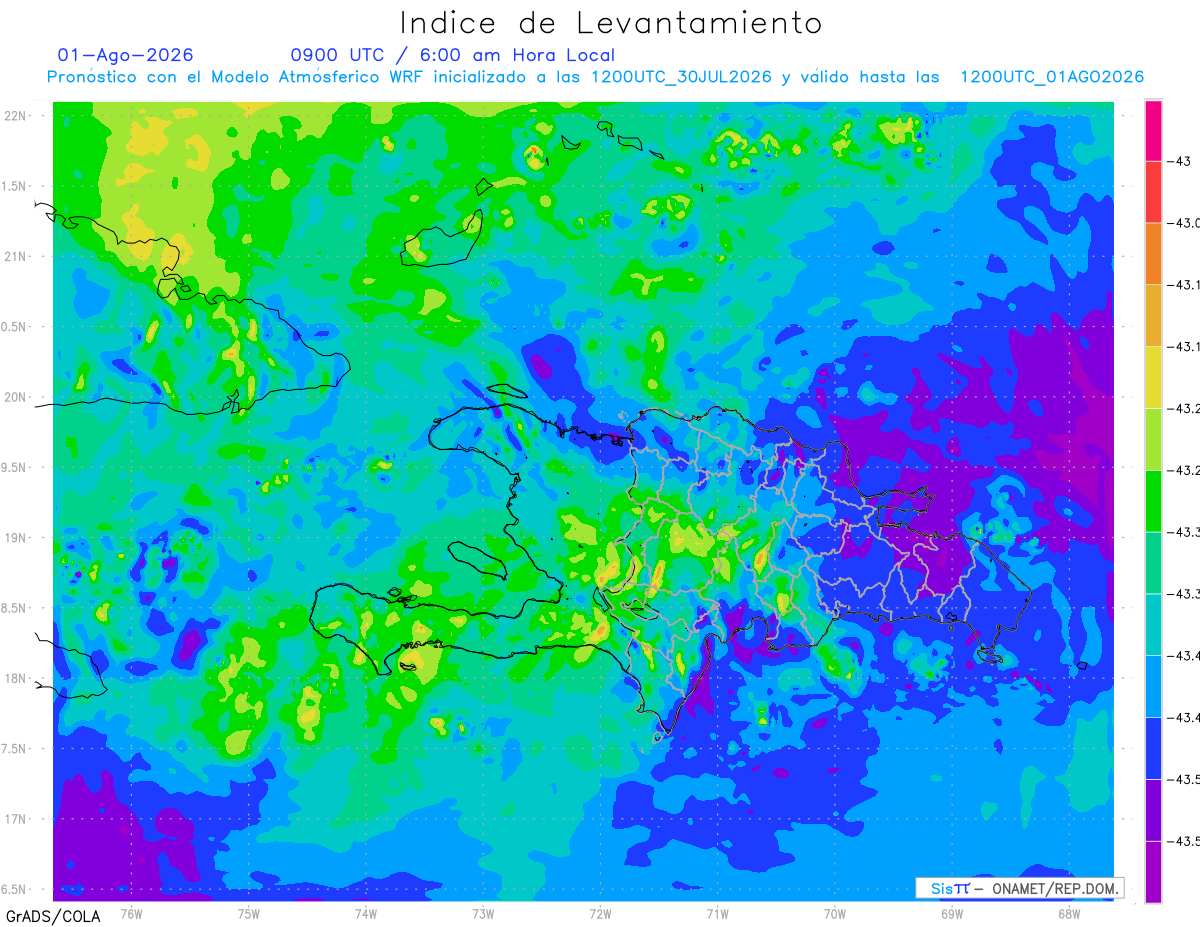This screenshot has width=1200, height=927.
Task: Pick the bright yellow swatch in the legend
Action: point(1153,377)
